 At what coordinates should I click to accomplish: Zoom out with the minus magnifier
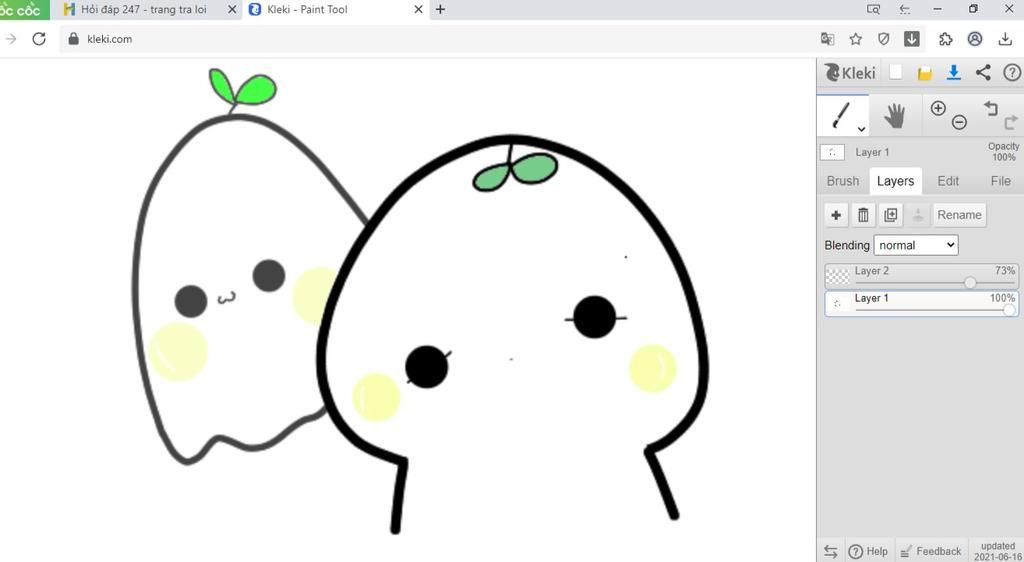959,122
